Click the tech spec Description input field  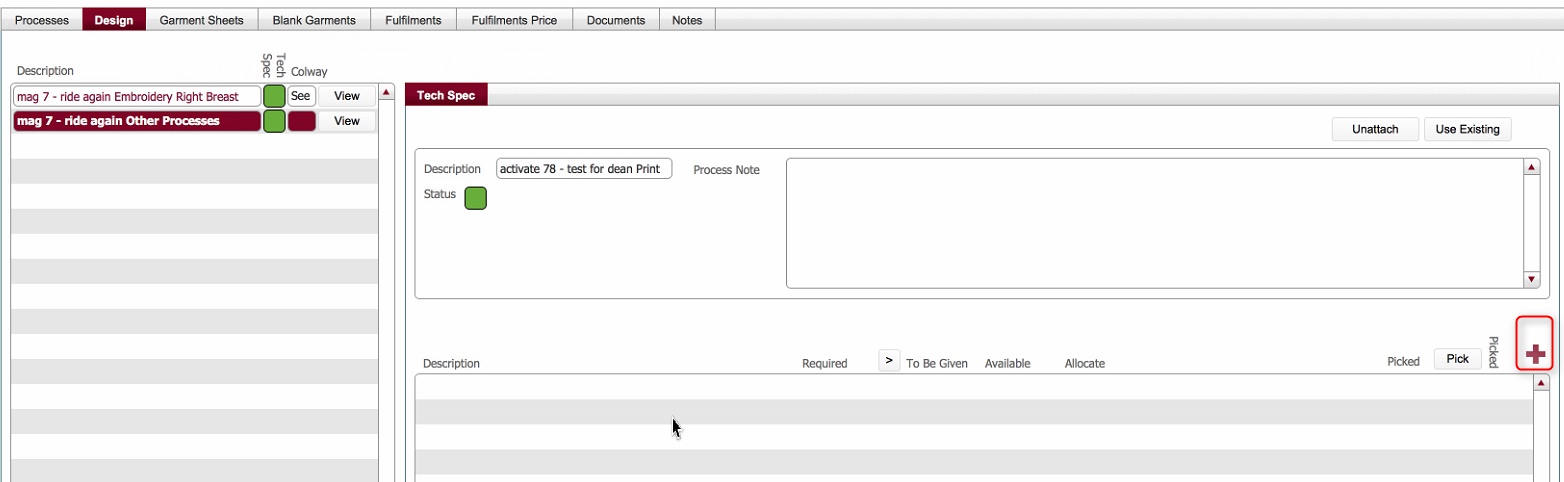[x=584, y=169]
